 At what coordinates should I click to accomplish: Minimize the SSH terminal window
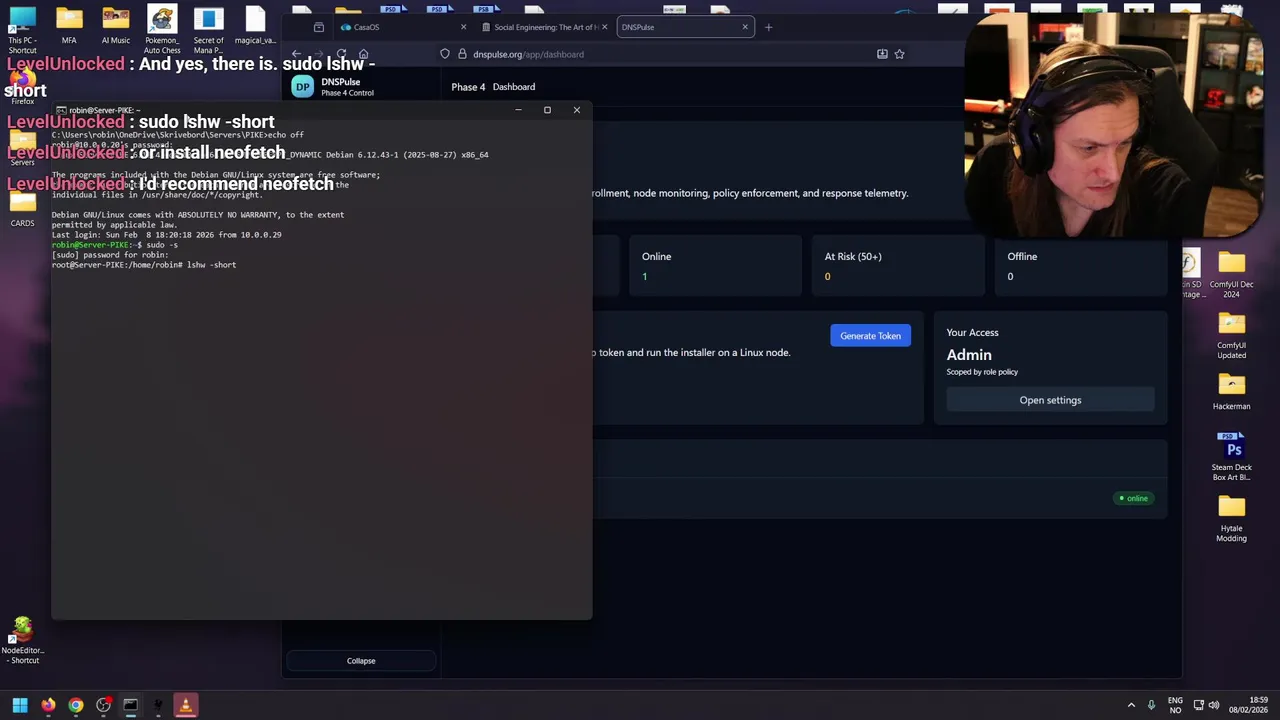click(x=518, y=110)
